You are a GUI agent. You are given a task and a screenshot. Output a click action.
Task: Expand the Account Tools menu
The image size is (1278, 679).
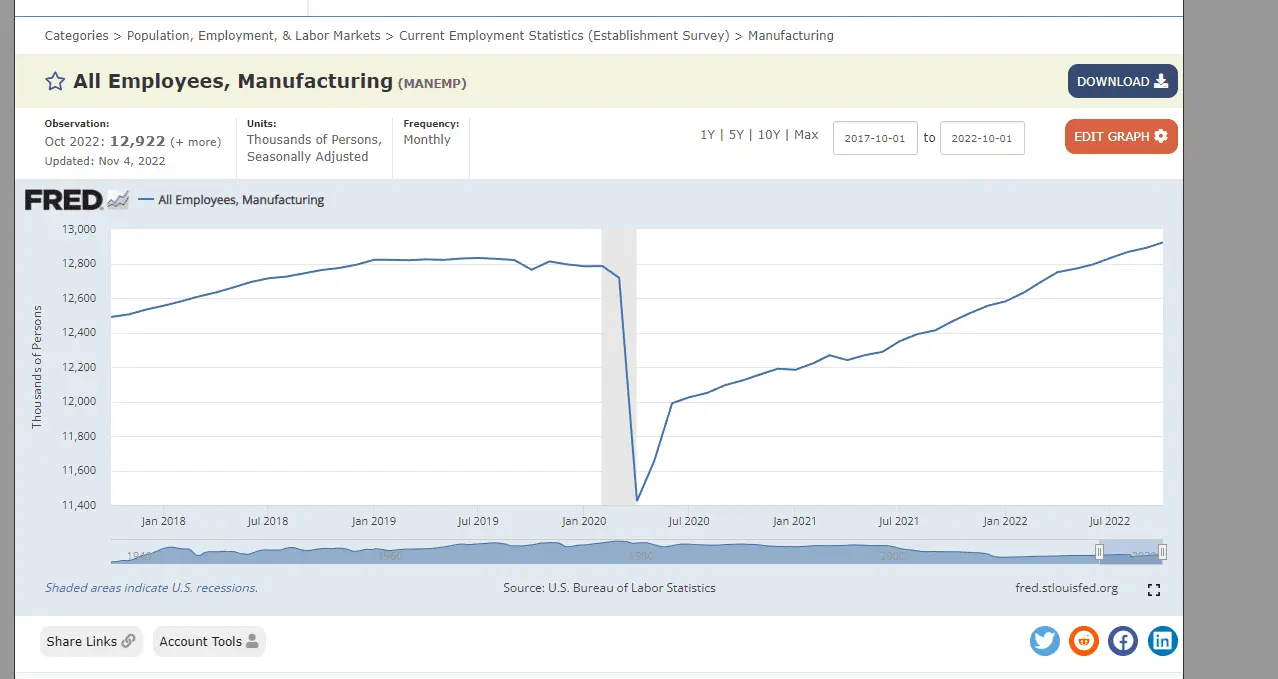point(209,642)
